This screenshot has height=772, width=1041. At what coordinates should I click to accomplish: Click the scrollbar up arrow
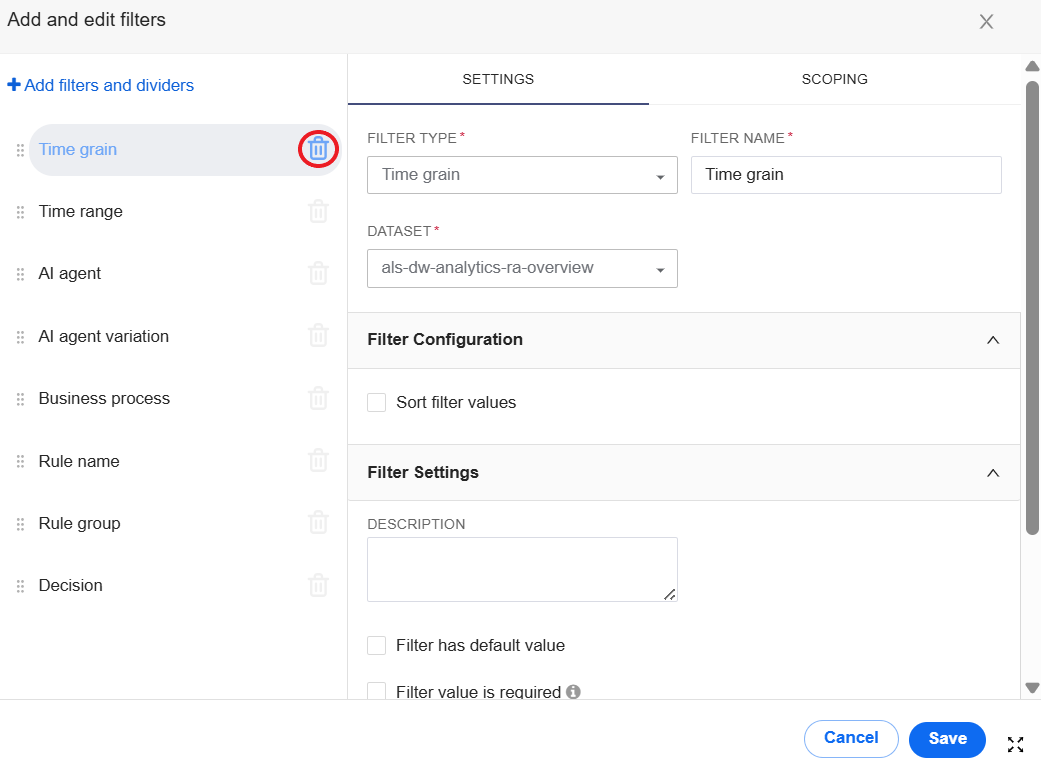(x=1032, y=66)
